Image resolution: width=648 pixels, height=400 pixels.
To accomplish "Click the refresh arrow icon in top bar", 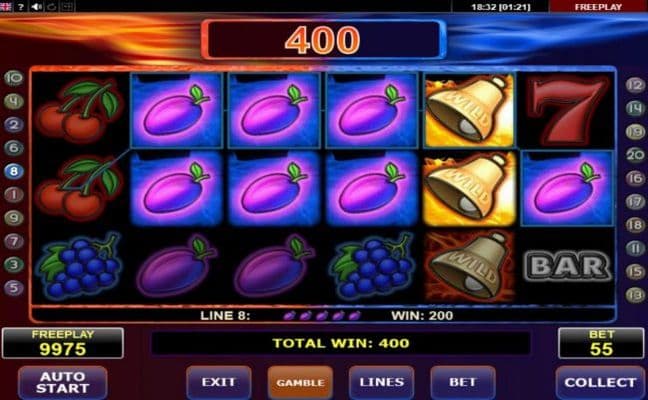I will point(52,7).
